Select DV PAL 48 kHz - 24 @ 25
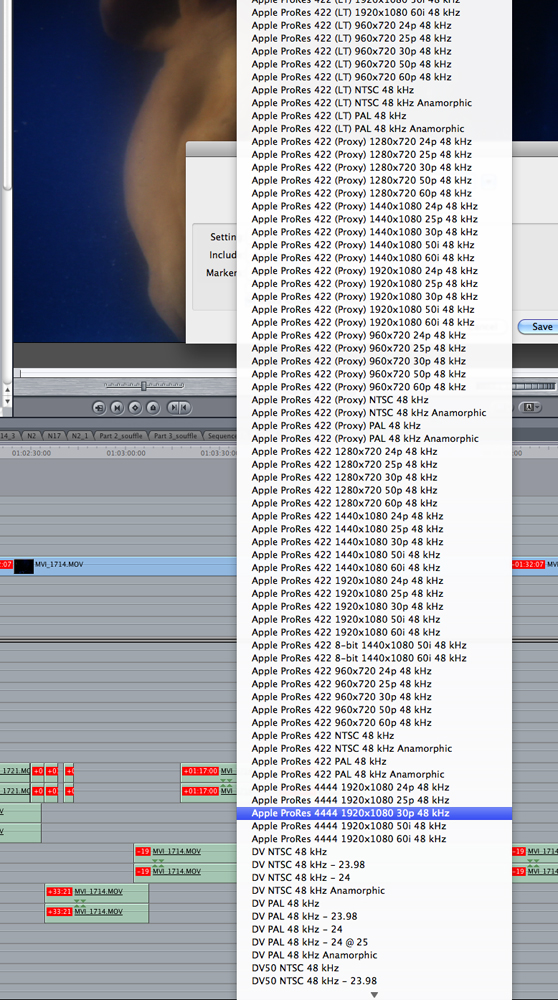 [374, 942]
